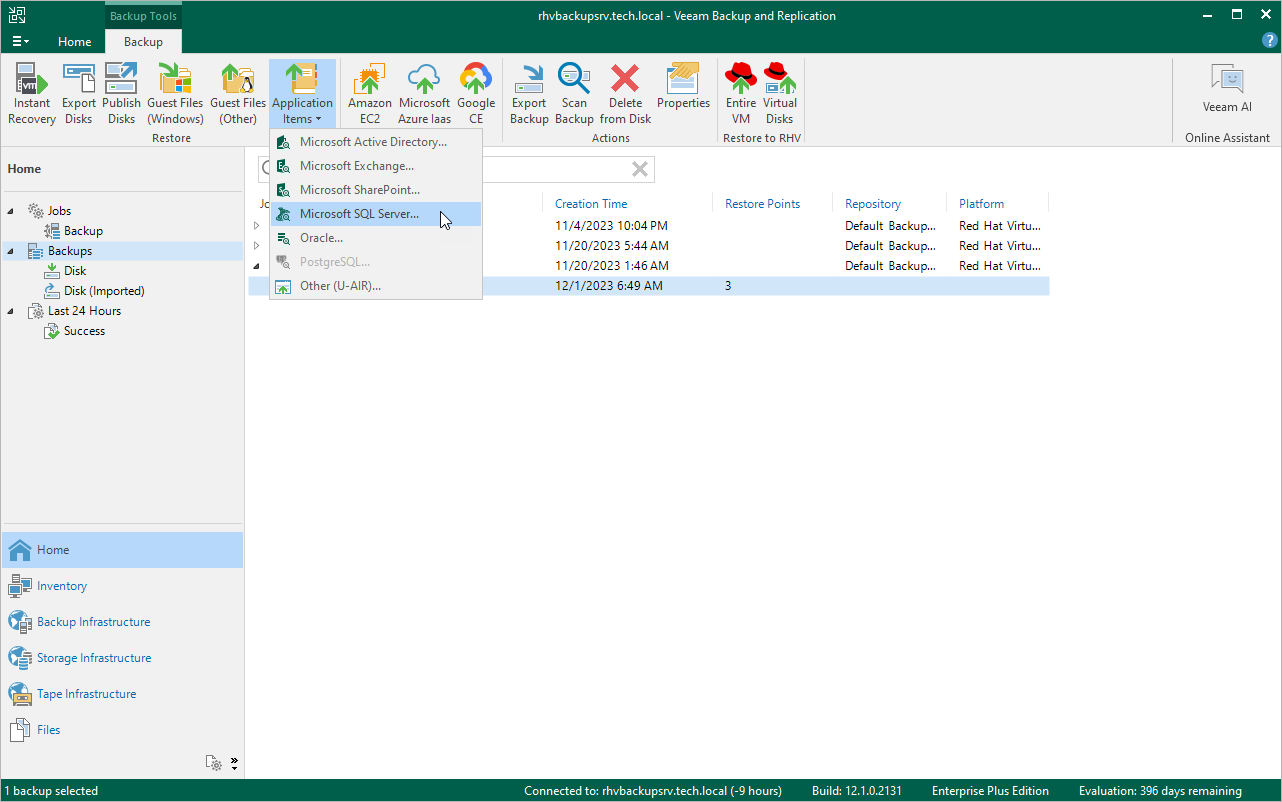This screenshot has height=802, width=1282.
Task: Open Disk (Imported) node
Action: click(104, 291)
